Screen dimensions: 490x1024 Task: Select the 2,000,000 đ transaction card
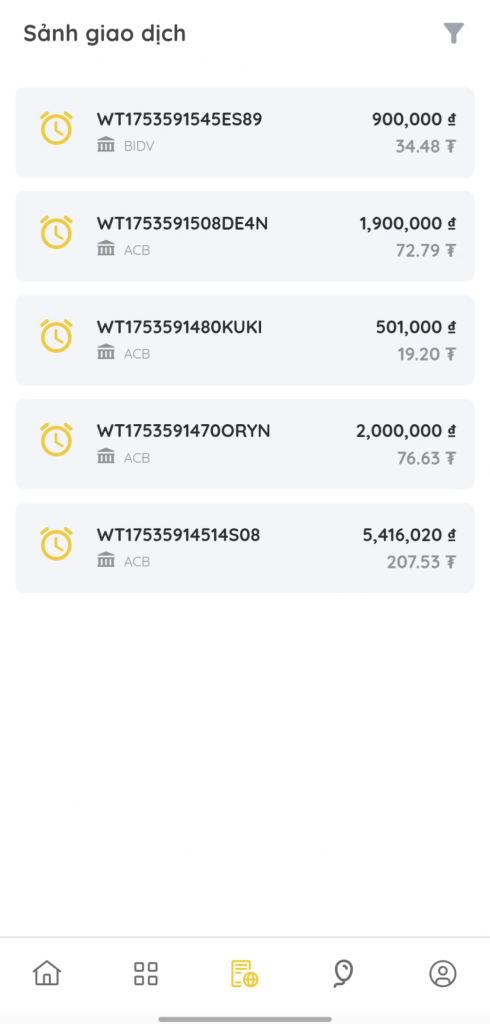coord(245,444)
